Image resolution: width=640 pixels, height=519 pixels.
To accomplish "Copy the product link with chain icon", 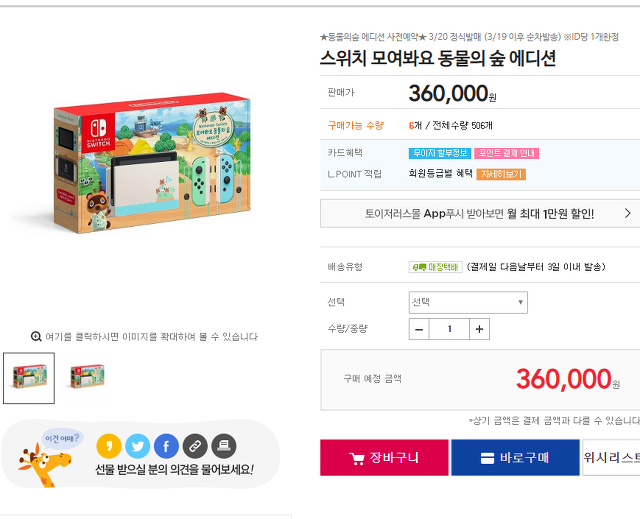I will click(195, 446).
